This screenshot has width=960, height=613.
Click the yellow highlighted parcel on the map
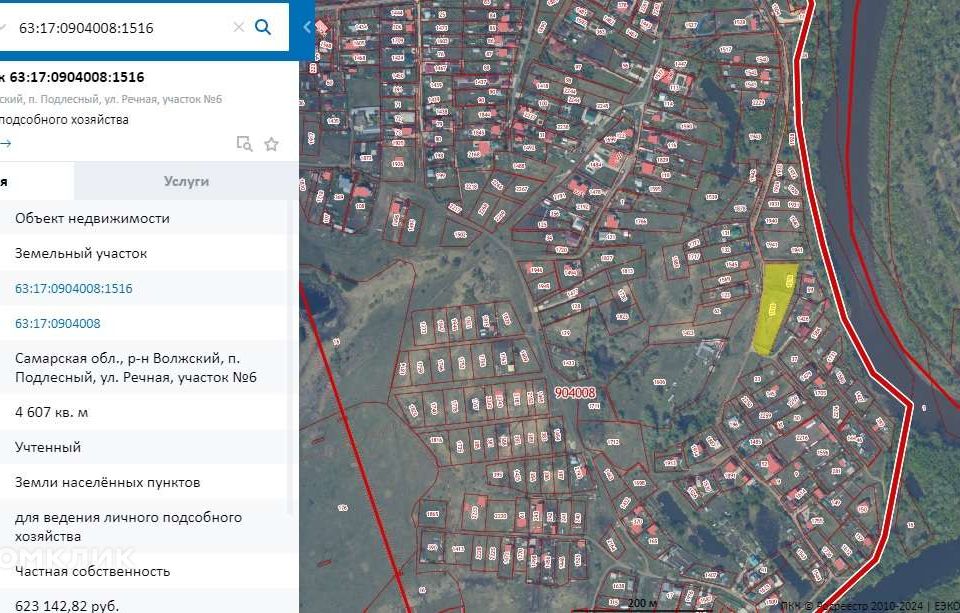(774, 305)
